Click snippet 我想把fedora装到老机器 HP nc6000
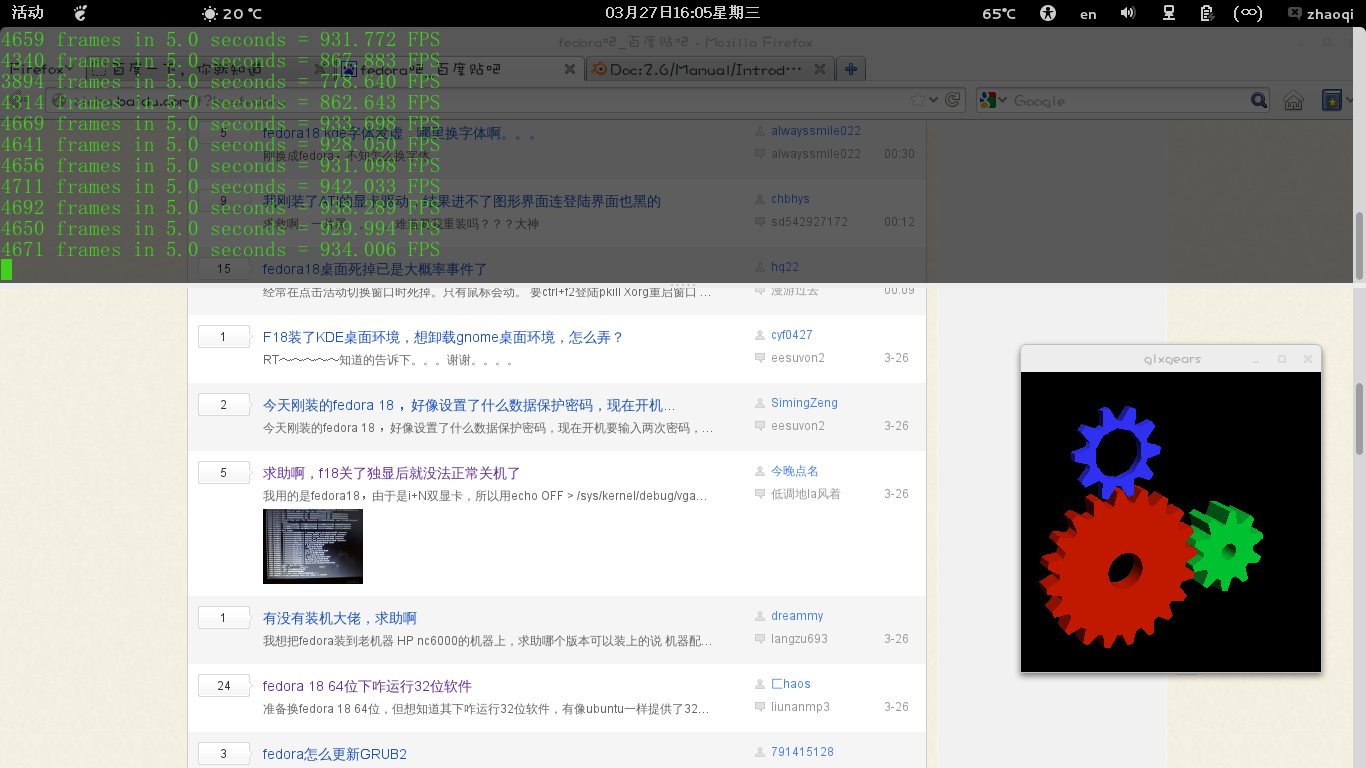Image resolution: width=1366 pixels, height=768 pixels. tap(488, 641)
